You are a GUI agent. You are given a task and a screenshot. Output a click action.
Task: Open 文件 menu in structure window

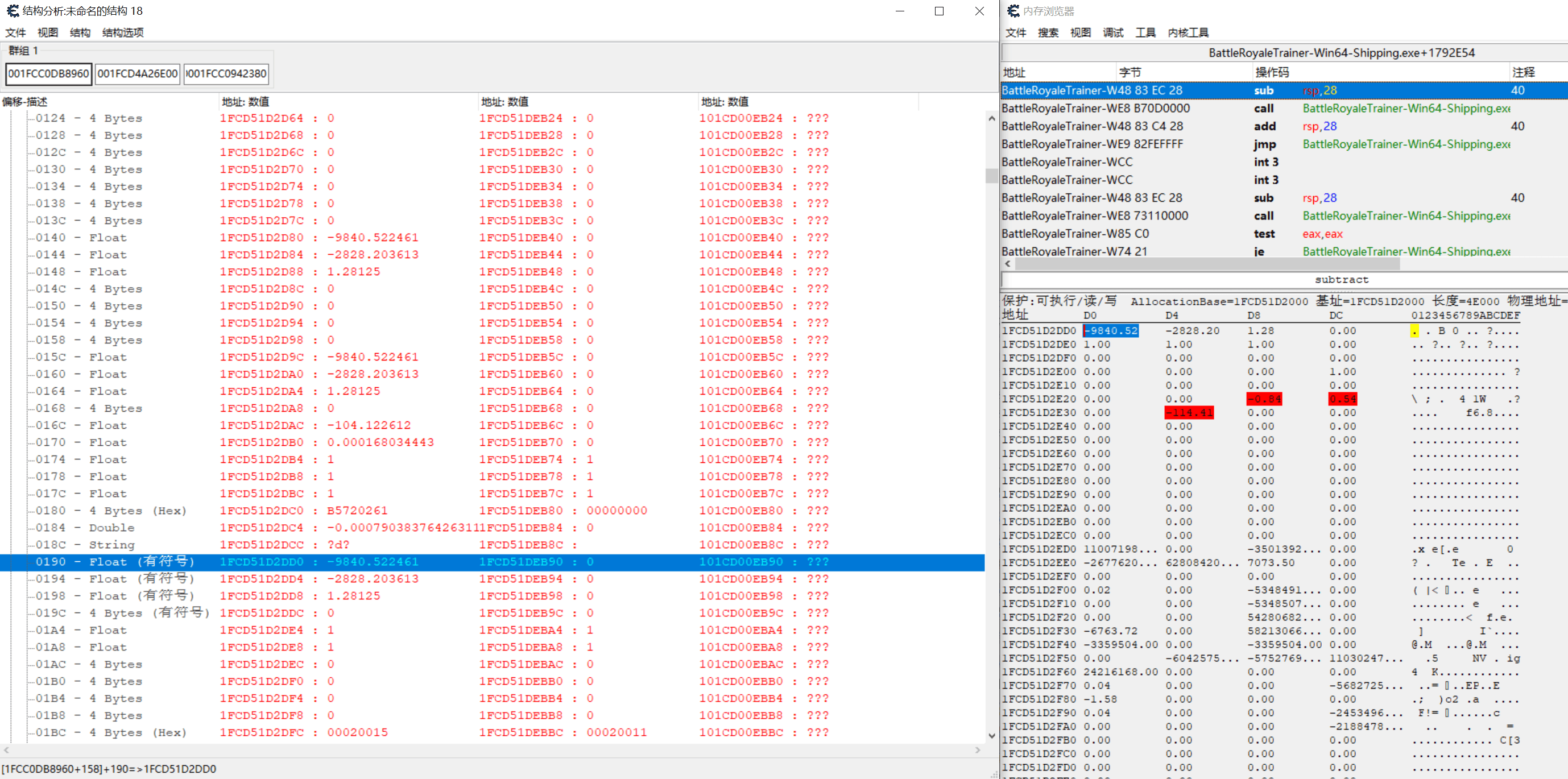[x=16, y=32]
